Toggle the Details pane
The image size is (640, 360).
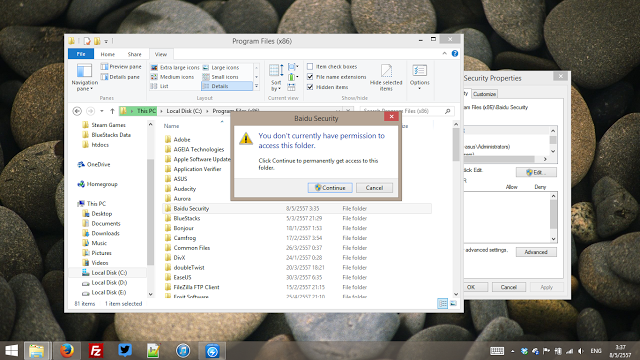[x=120, y=77]
